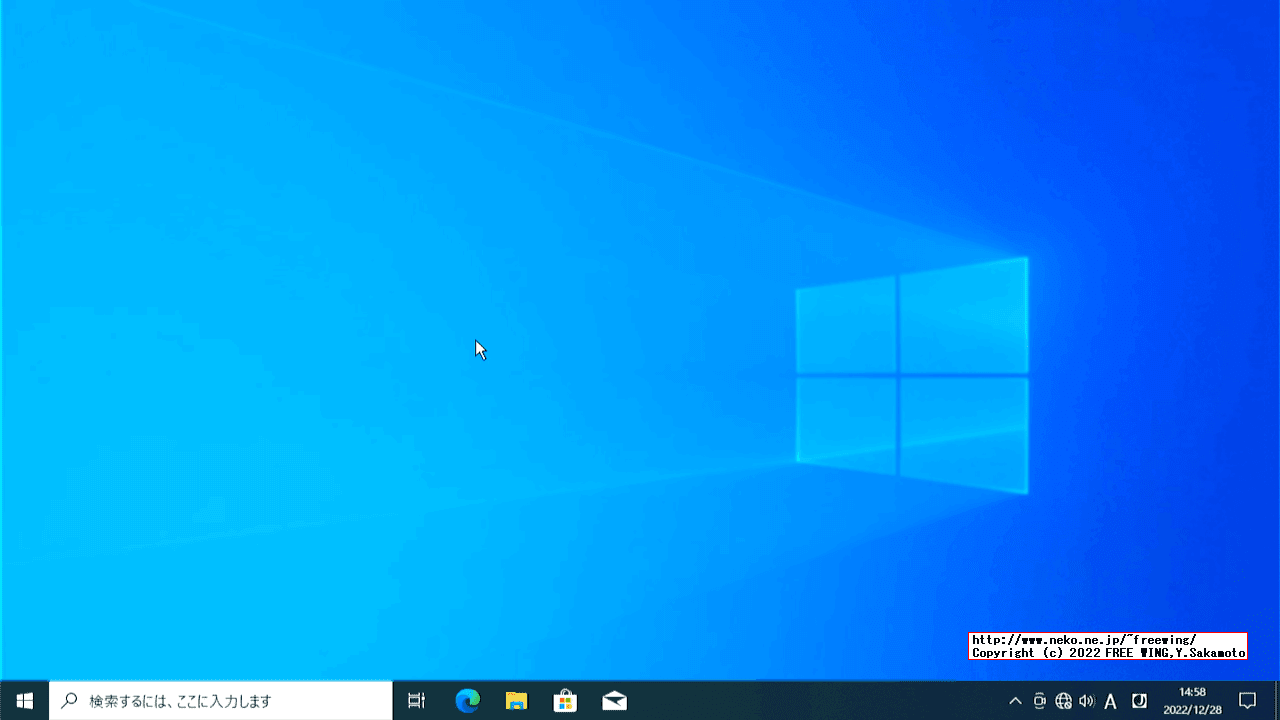Open the volume control in the system tray
Viewport: 1280px width, 720px height.
1087,701
